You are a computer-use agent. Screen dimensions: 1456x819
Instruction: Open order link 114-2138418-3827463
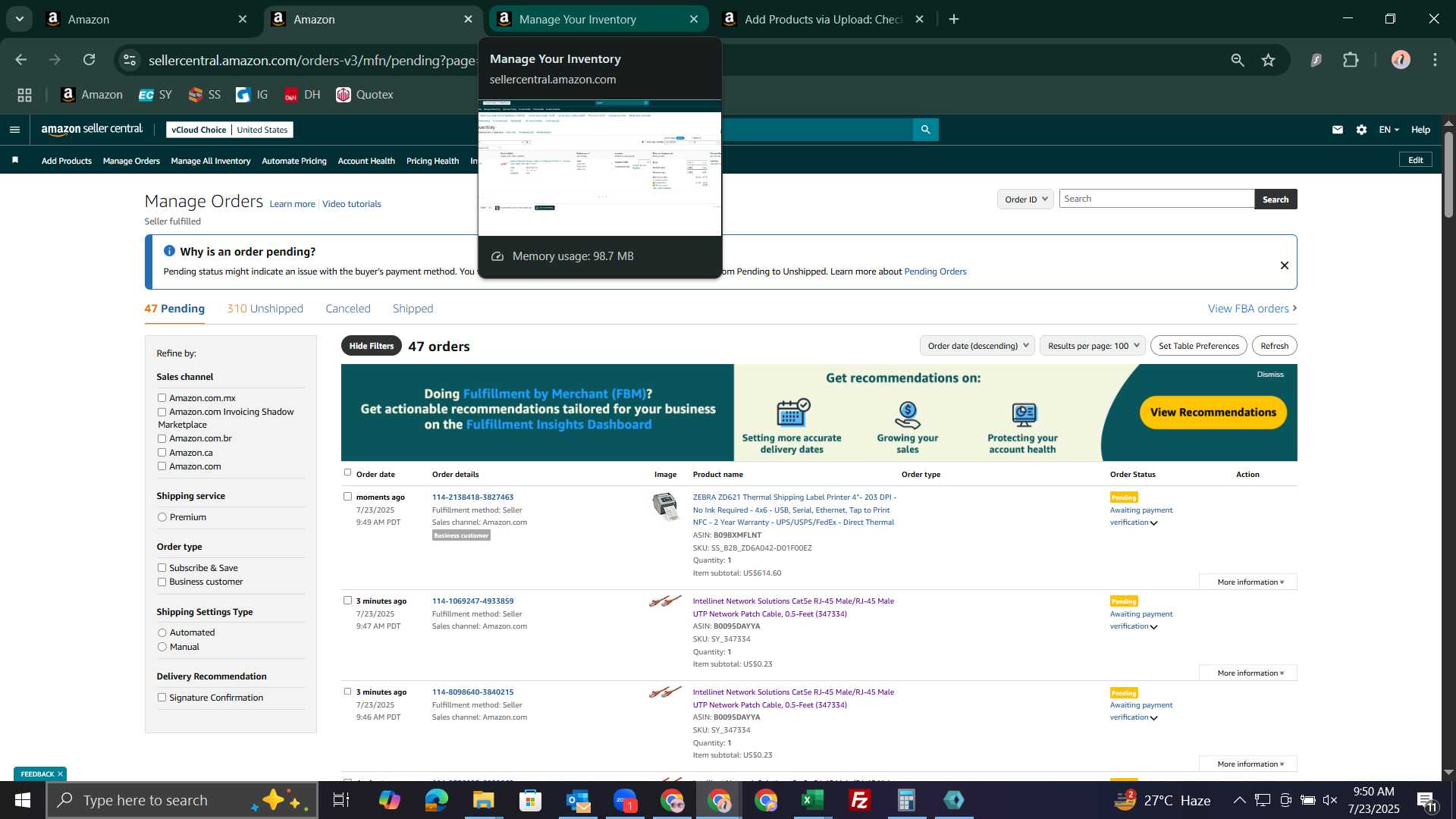point(472,497)
